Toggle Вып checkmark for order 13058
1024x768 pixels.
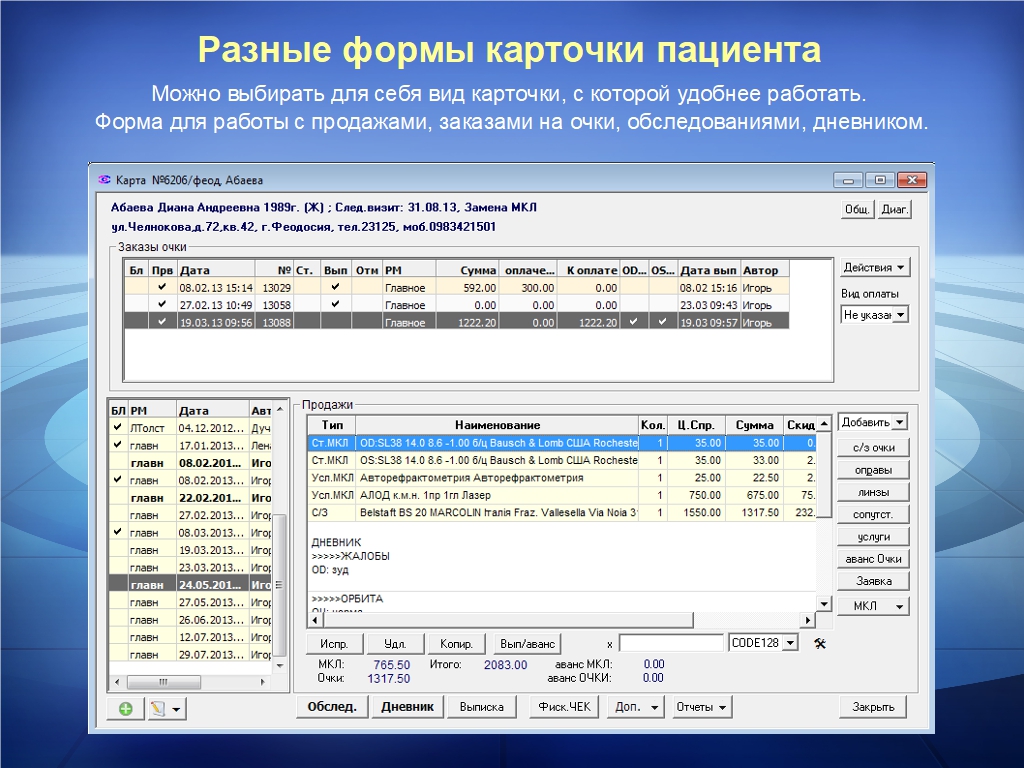click(x=336, y=305)
